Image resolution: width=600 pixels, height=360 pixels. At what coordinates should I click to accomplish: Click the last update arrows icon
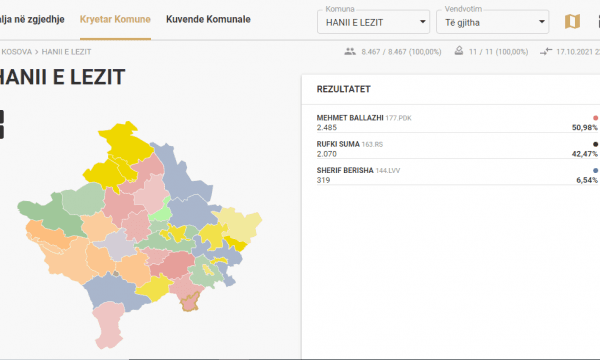546,51
